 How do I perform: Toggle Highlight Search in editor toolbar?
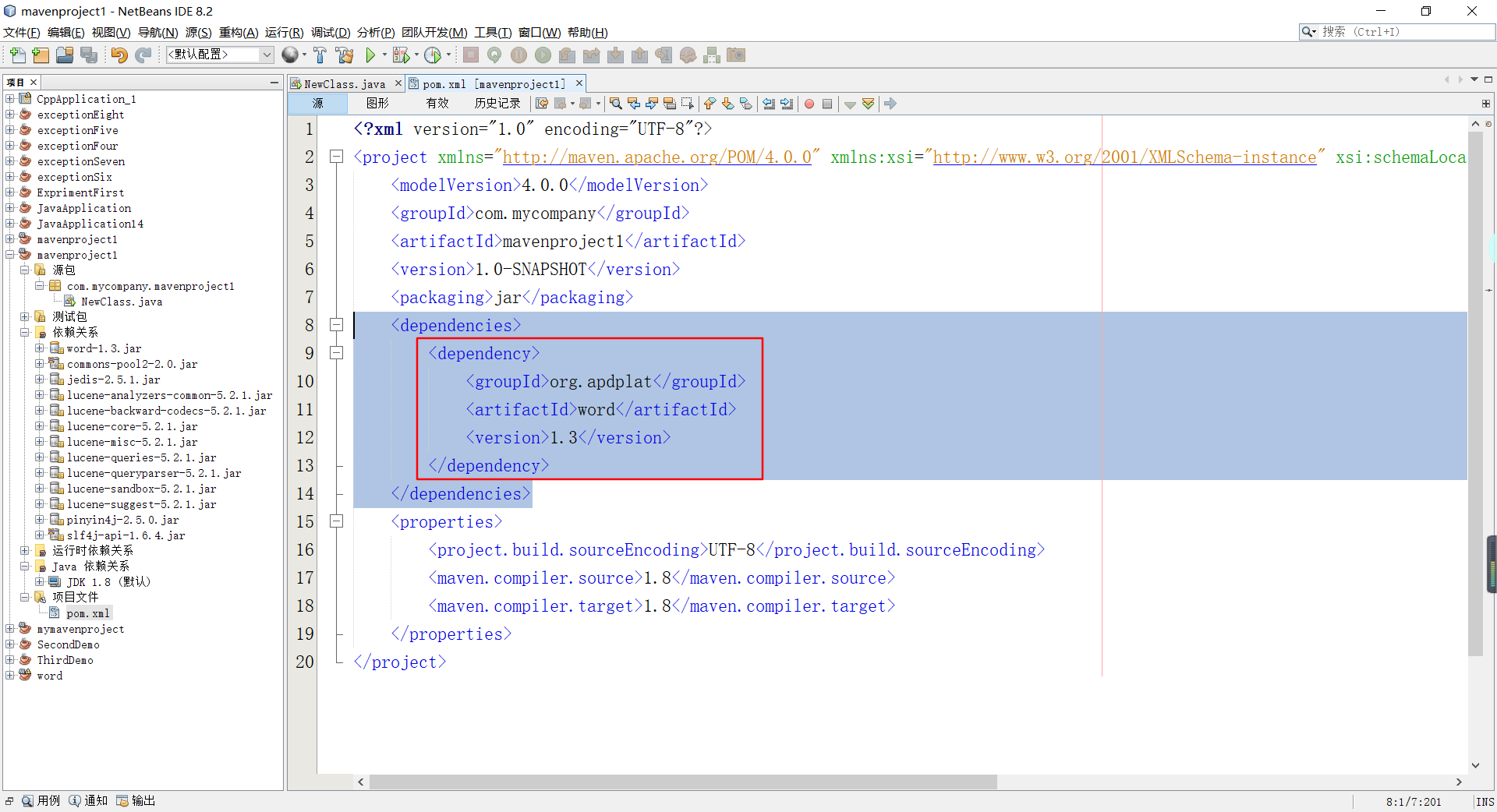click(670, 104)
